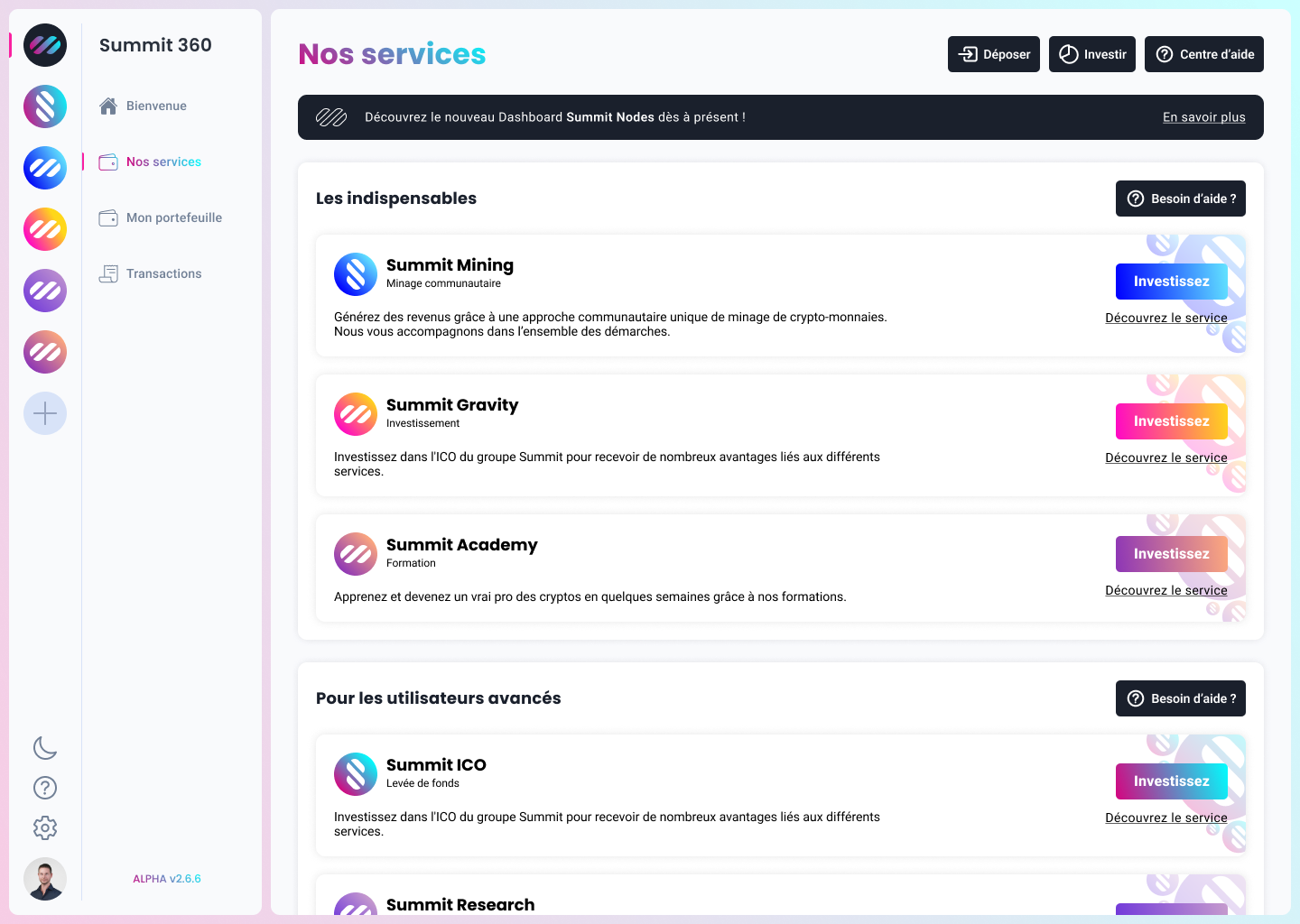The height and width of the screenshot is (924, 1300).
Task: Click the Investissement subtitle under Summit Gravity
Action: pos(422,423)
